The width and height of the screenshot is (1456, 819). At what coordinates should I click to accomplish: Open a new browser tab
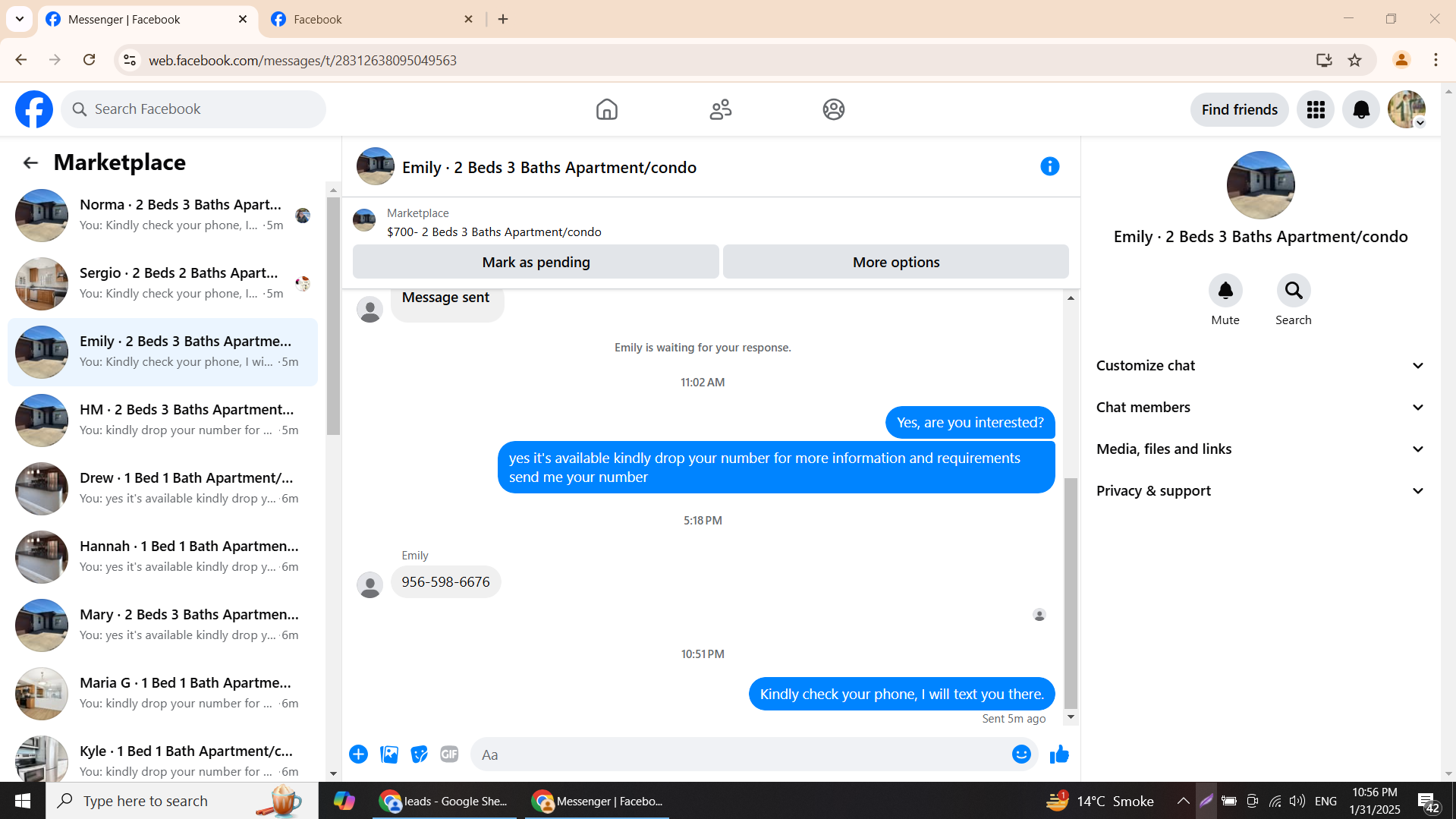503,20
